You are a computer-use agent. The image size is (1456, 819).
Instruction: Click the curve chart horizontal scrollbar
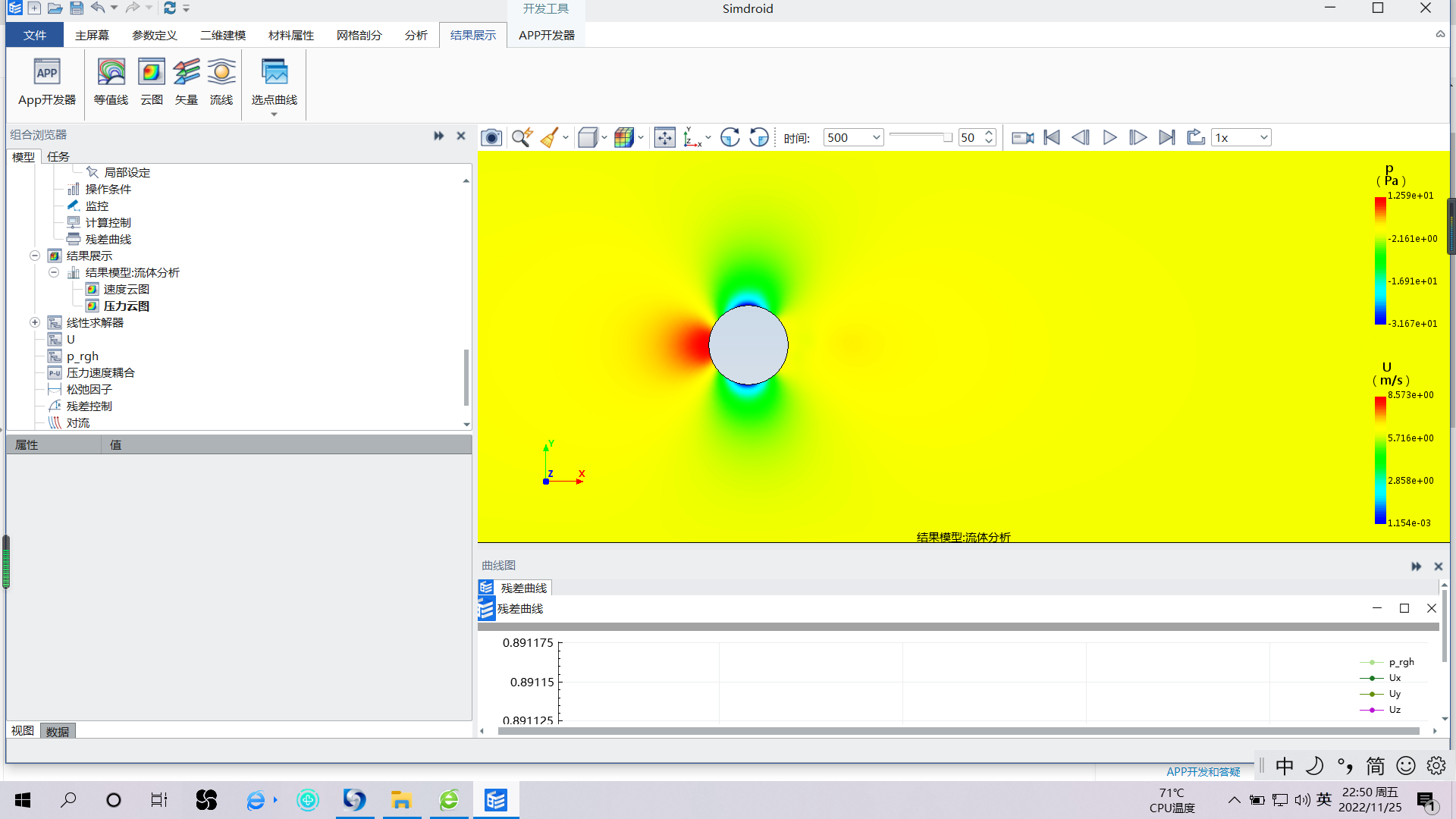point(959,731)
